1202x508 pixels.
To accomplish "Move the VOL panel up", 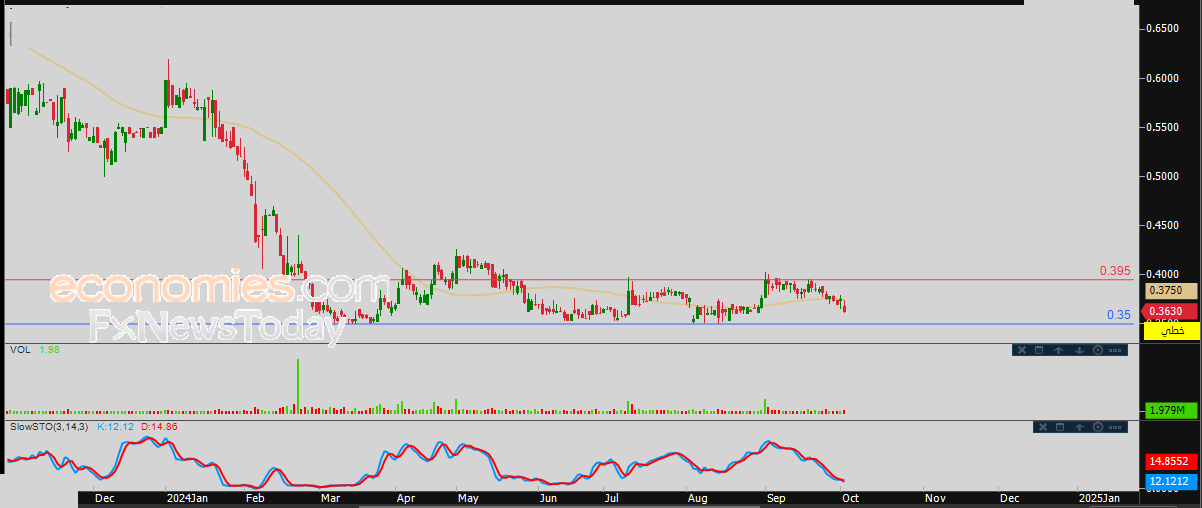I will coord(1058,350).
